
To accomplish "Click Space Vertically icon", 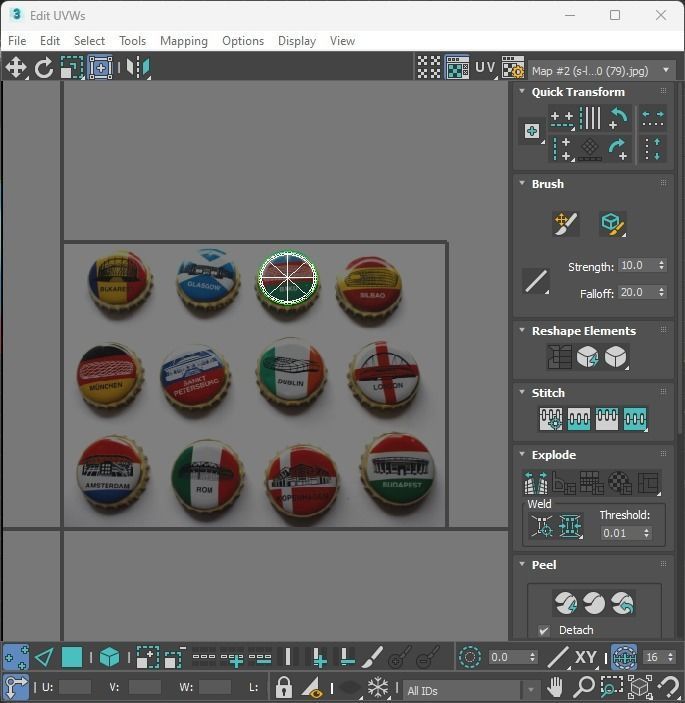I will [x=653, y=149].
